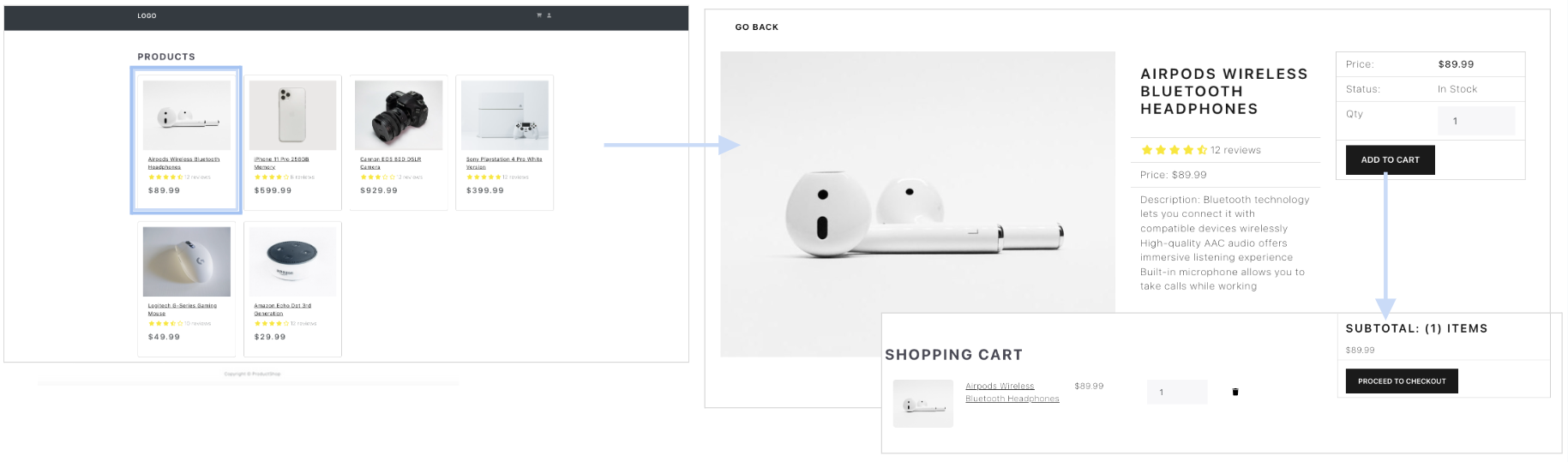
Task: Click the large Airpods product image
Action: tap(917, 204)
